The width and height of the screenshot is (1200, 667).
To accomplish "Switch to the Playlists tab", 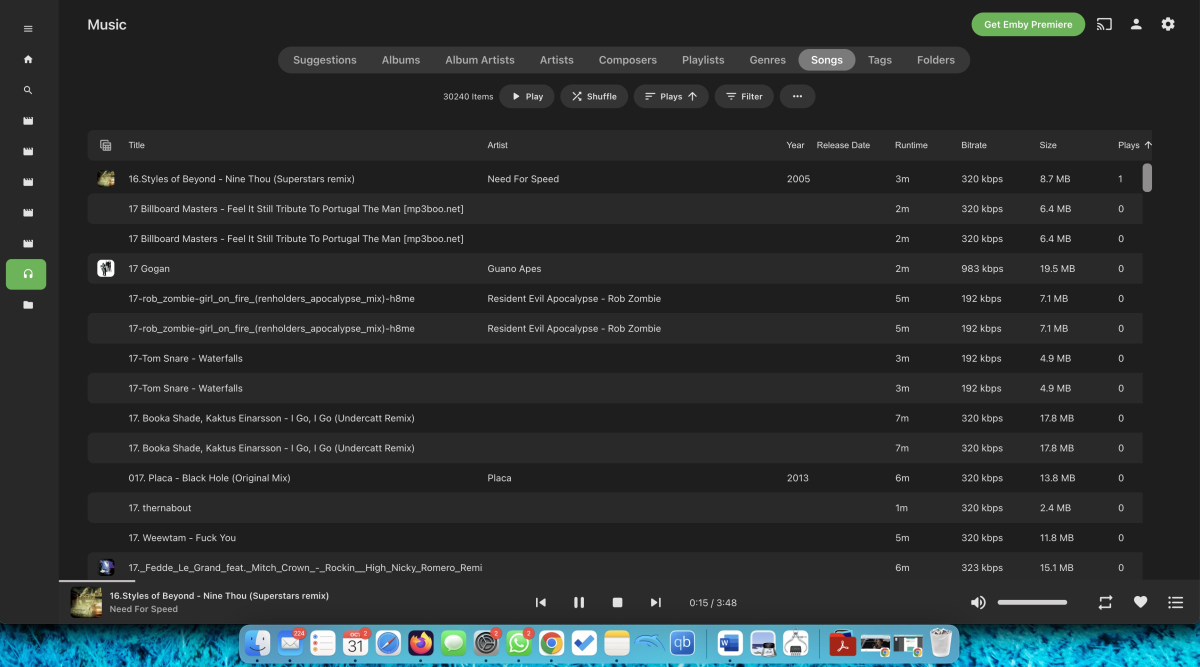I will pyautogui.click(x=703, y=60).
